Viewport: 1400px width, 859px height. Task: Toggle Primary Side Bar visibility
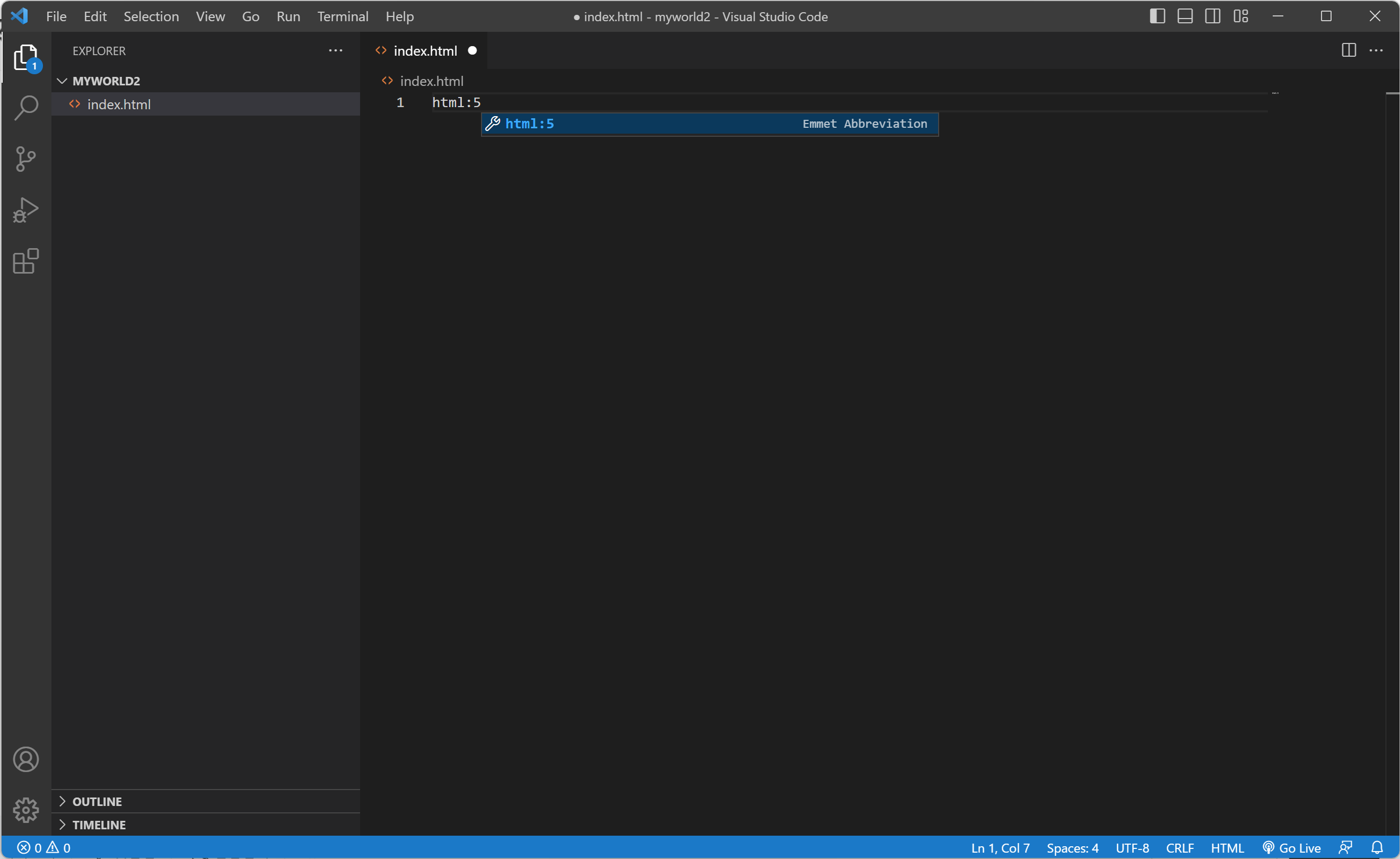click(1157, 16)
